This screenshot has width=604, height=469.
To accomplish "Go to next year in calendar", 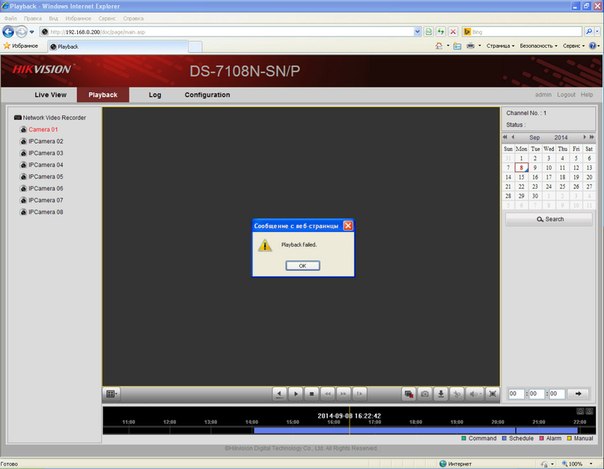I will pos(592,137).
